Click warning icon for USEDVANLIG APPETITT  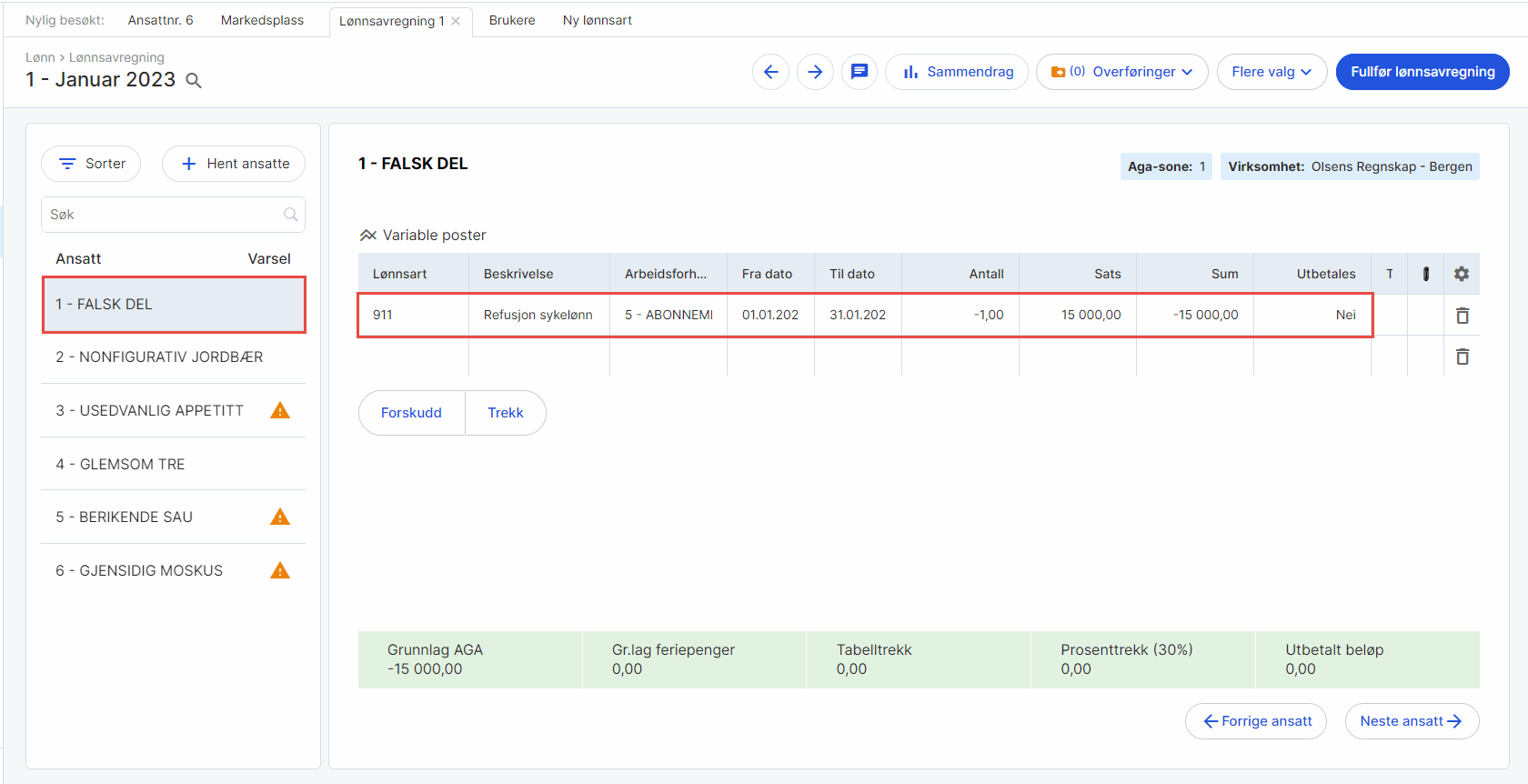(280, 410)
